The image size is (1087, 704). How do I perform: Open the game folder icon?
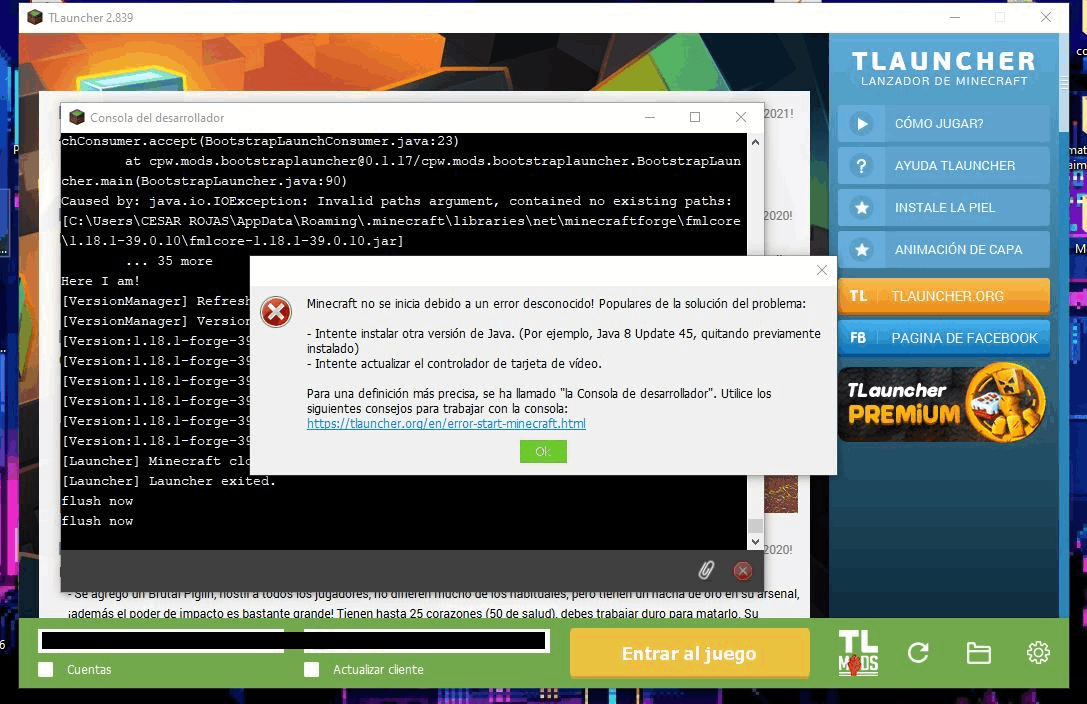click(x=978, y=653)
